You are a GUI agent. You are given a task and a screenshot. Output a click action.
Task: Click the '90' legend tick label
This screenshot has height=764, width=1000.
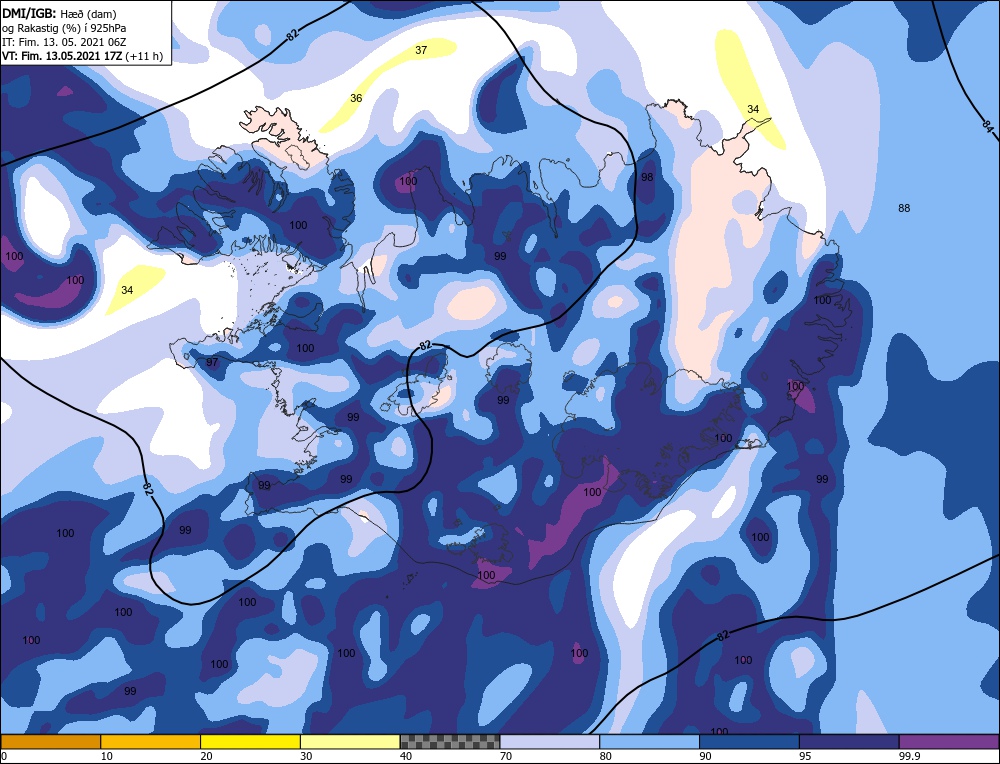click(x=705, y=756)
